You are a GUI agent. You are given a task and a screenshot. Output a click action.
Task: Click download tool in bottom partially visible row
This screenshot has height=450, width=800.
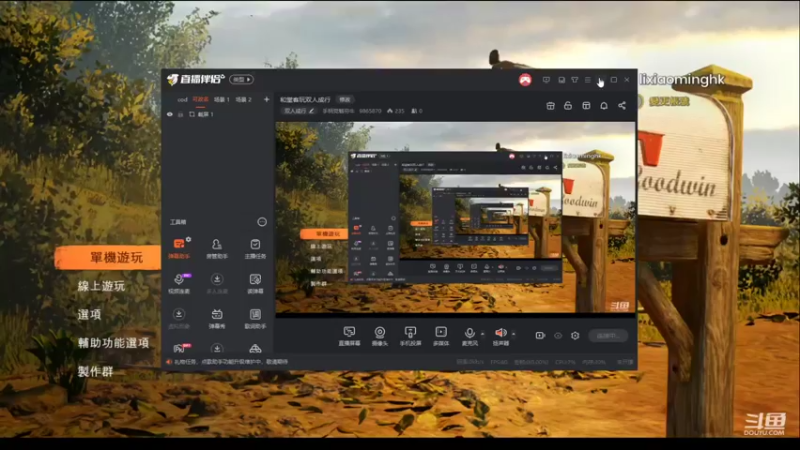pos(217,348)
